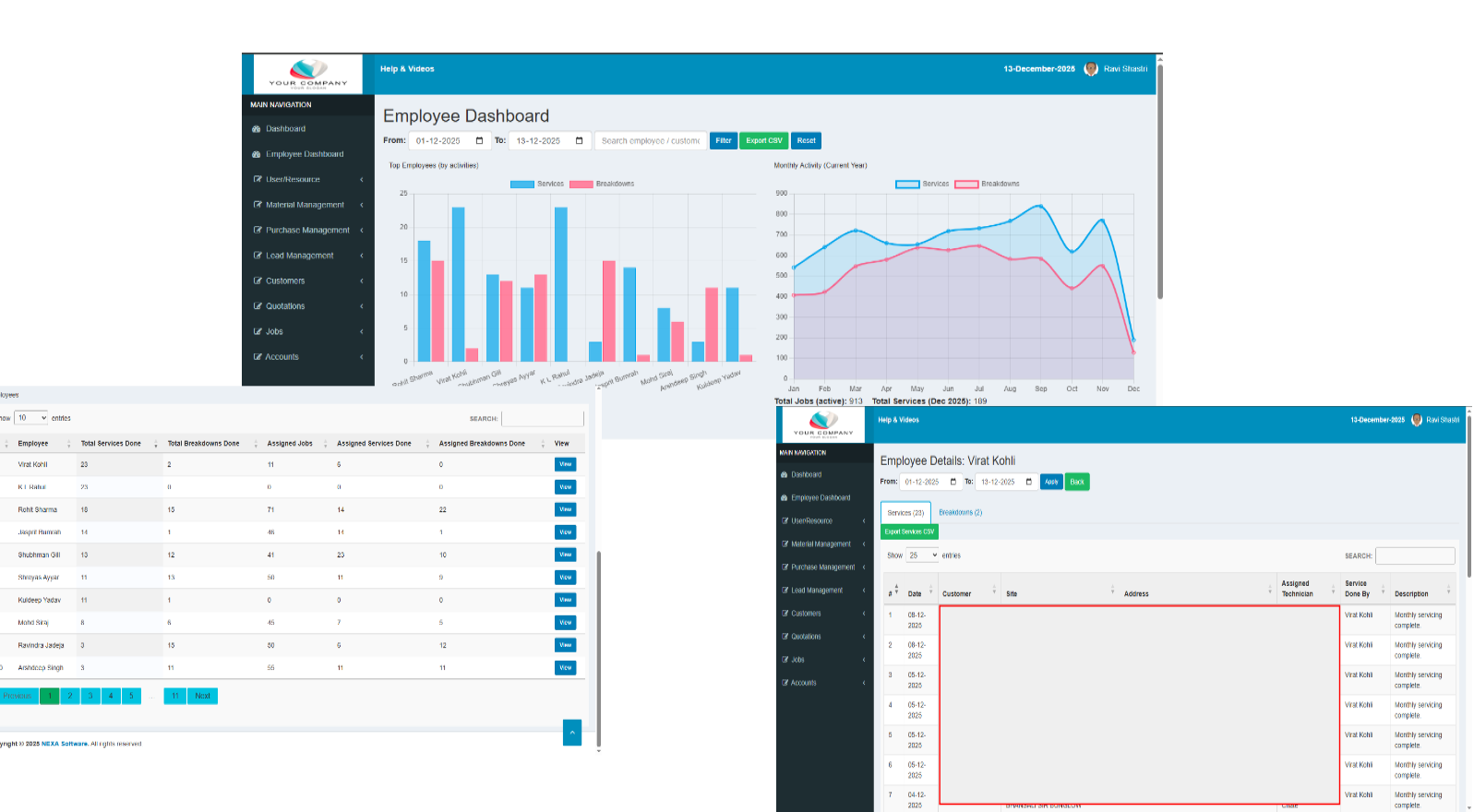
Task: Expand Material Management in the Employee Dashboard sidebar
Action: (305, 205)
